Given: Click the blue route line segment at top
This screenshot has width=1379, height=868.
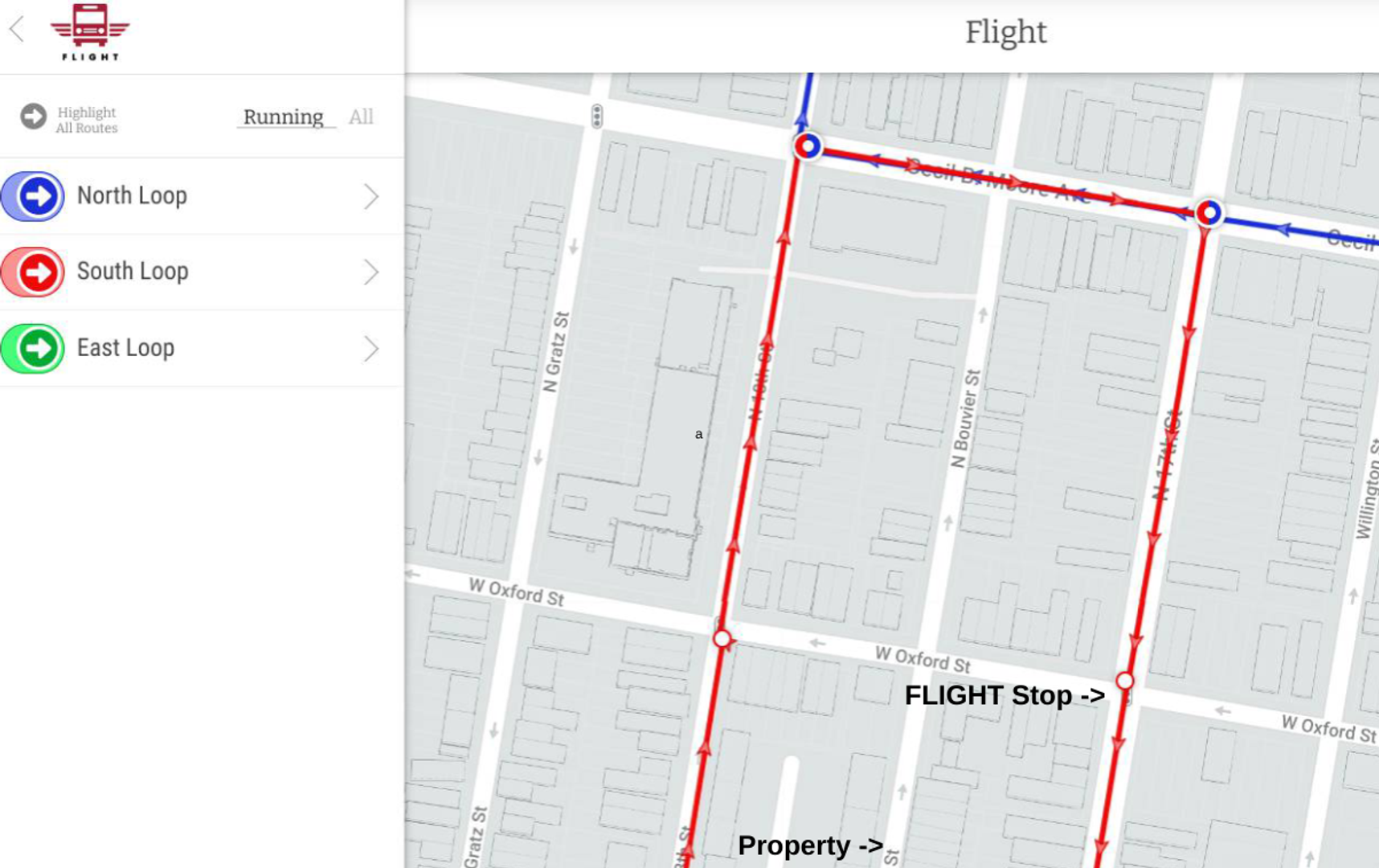Looking at the screenshot, I should pos(807,96).
